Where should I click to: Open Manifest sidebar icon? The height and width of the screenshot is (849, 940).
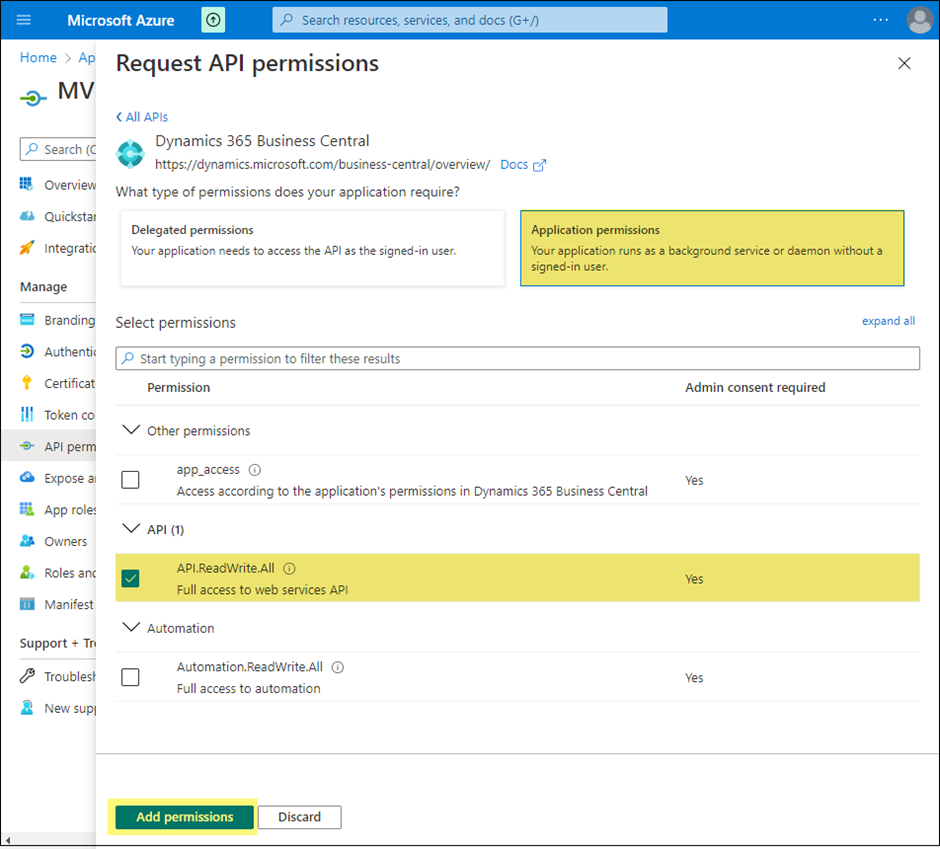27,604
